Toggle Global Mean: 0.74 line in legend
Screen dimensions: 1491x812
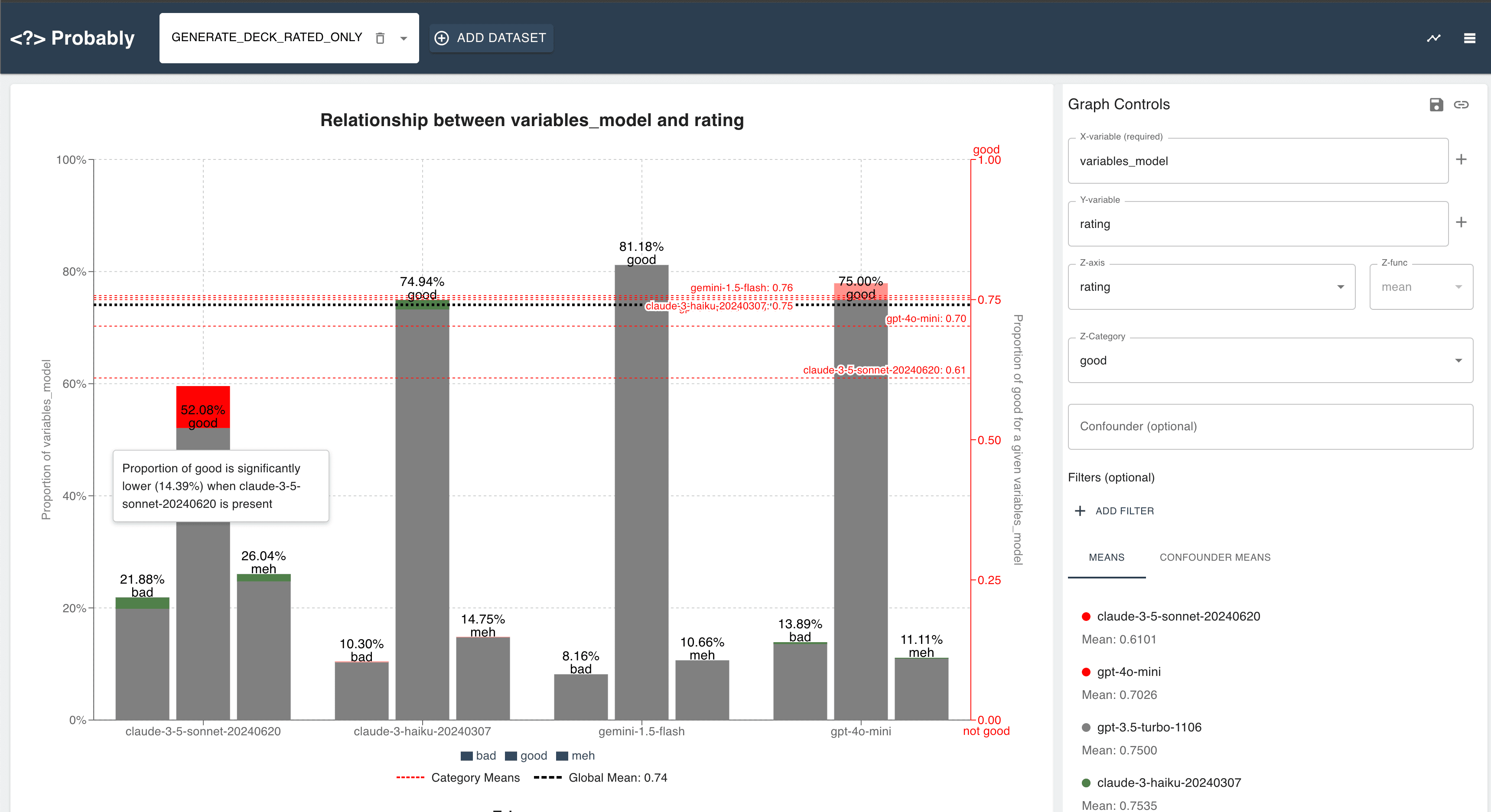(x=600, y=778)
